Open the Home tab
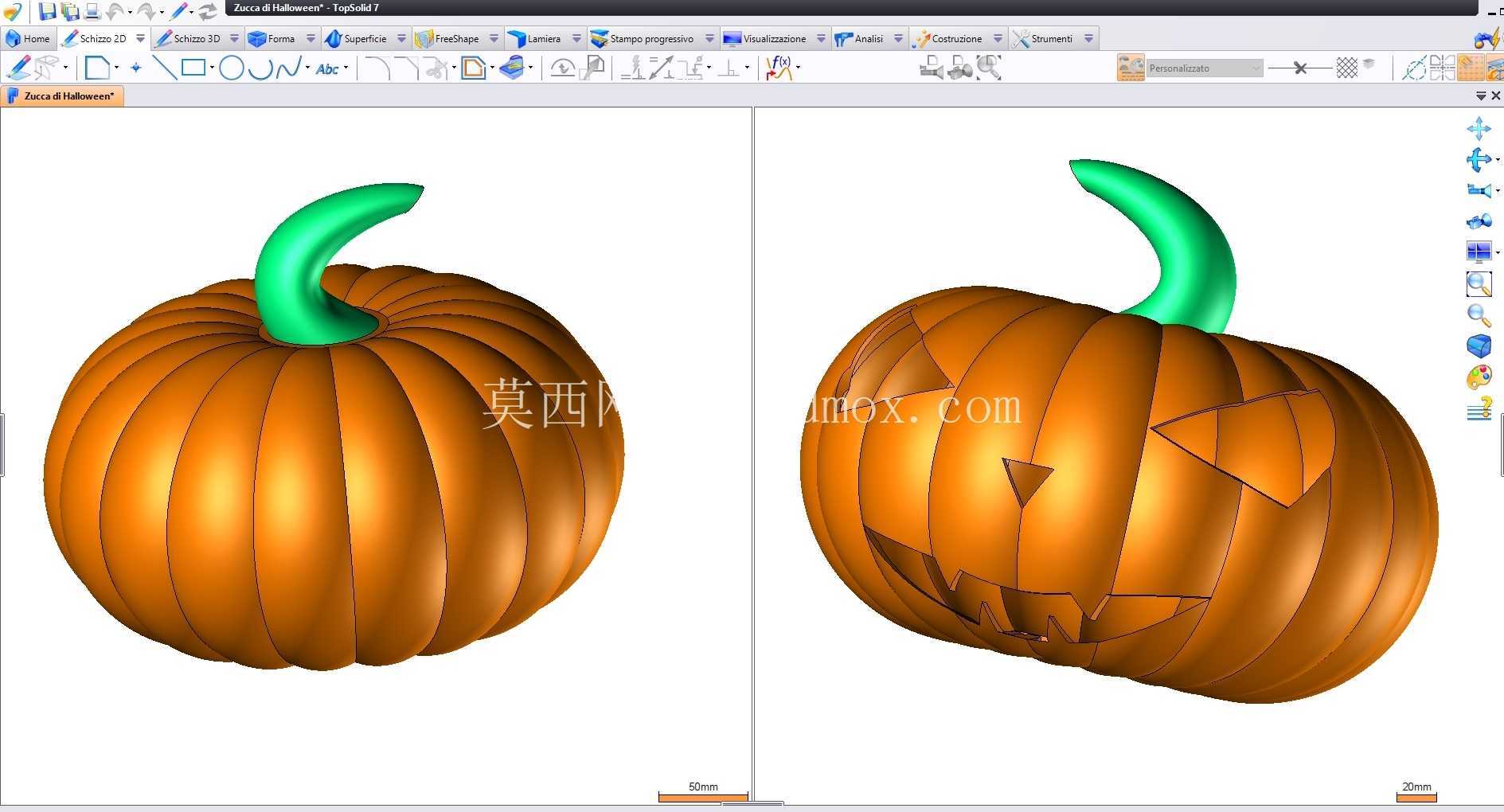1504x812 pixels. coord(28,38)
